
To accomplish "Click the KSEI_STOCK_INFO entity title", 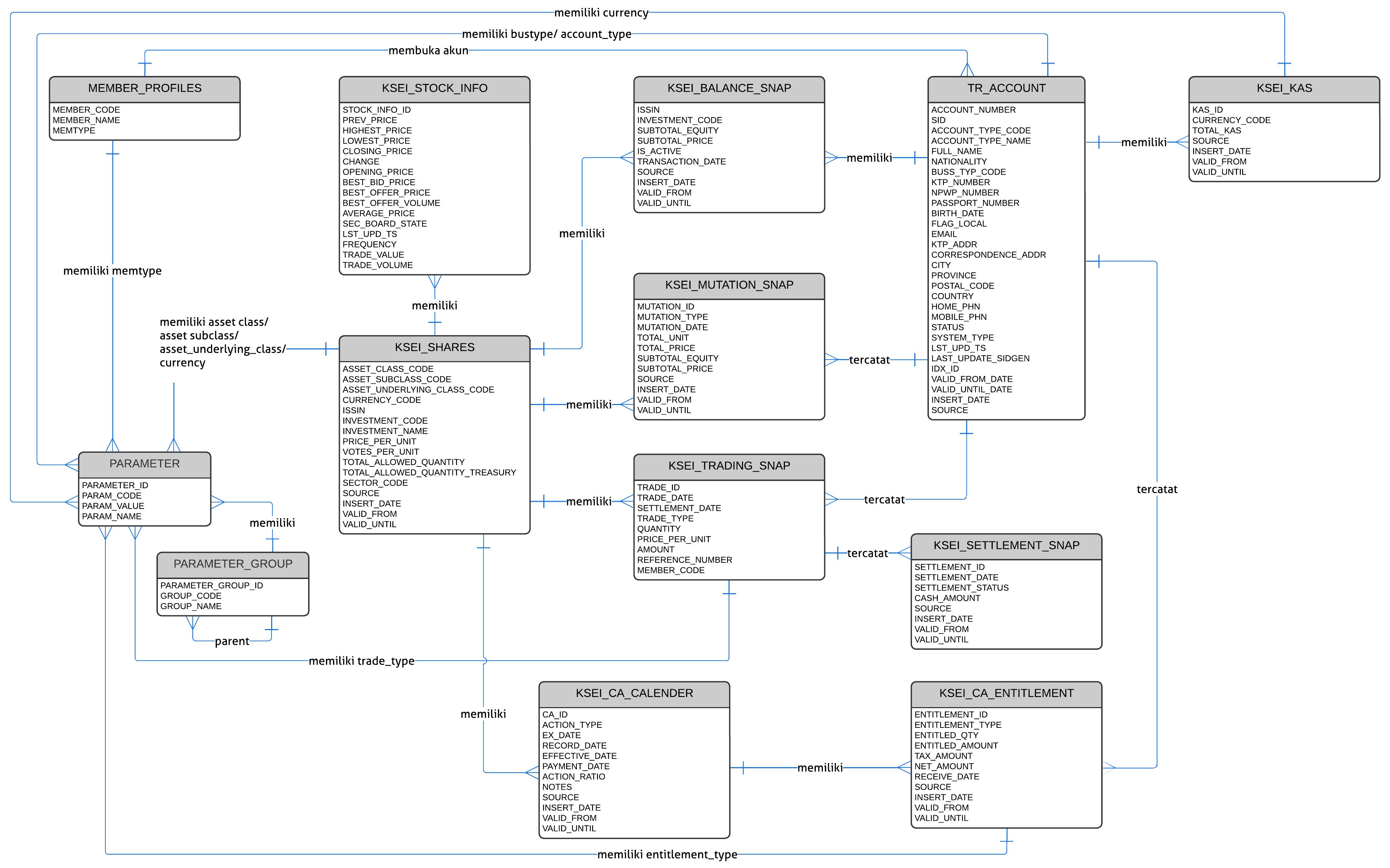I will tap(434, 88).
